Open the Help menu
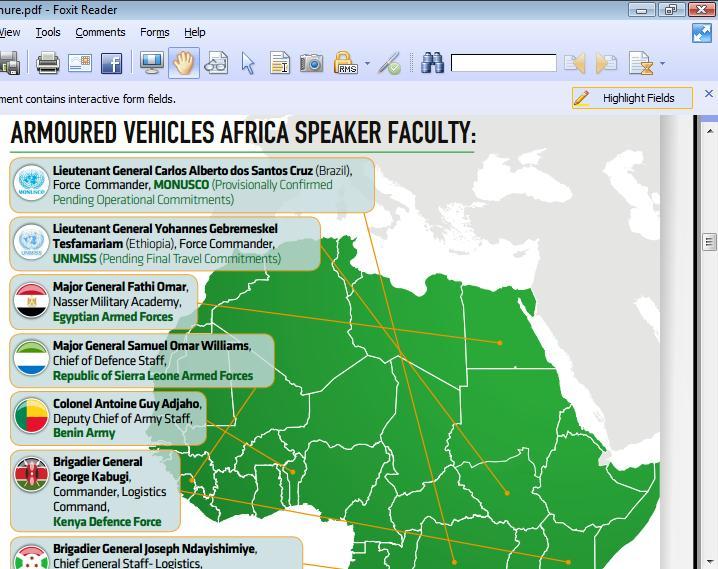 (195, 33)
